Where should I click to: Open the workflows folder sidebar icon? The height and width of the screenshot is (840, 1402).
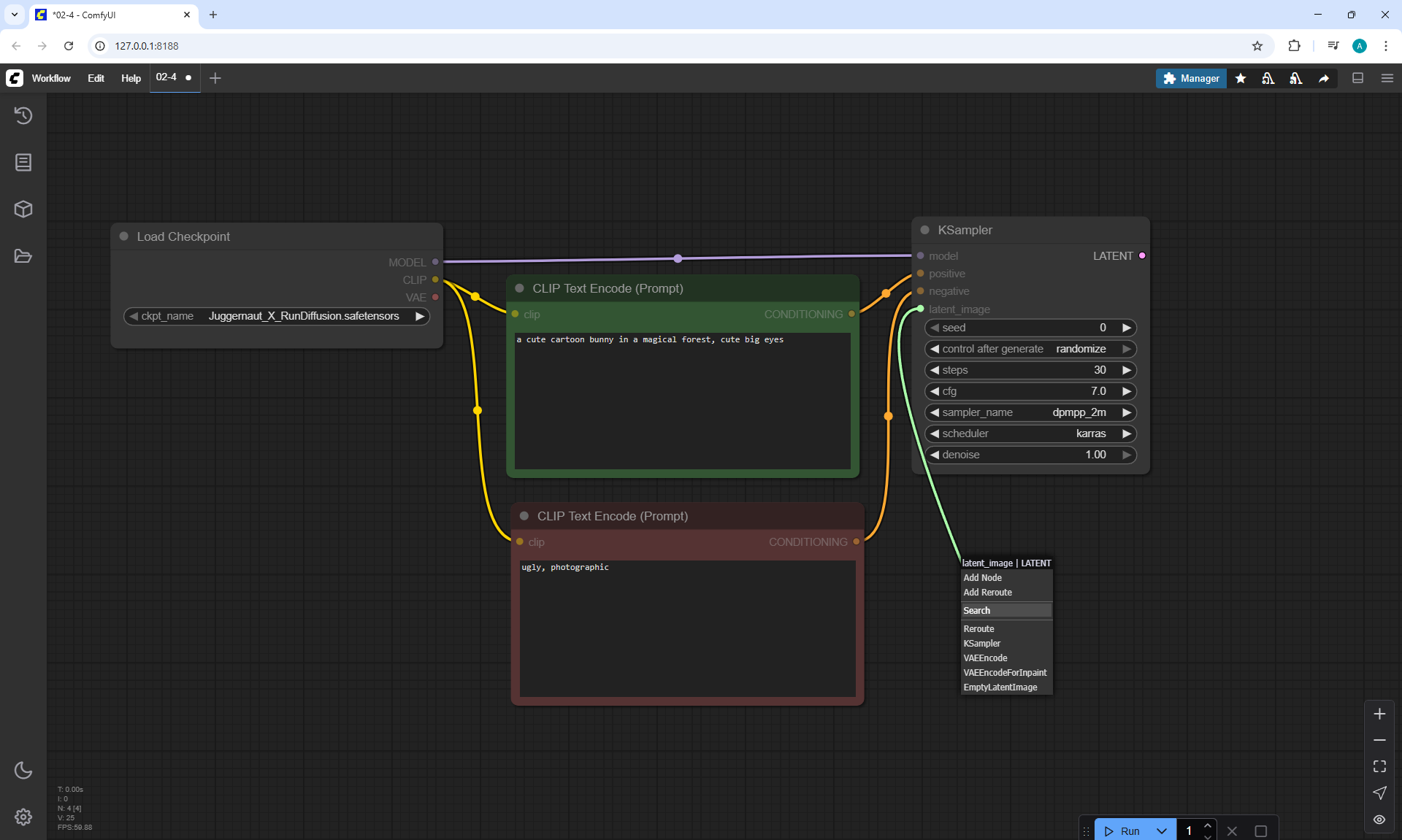23,256
